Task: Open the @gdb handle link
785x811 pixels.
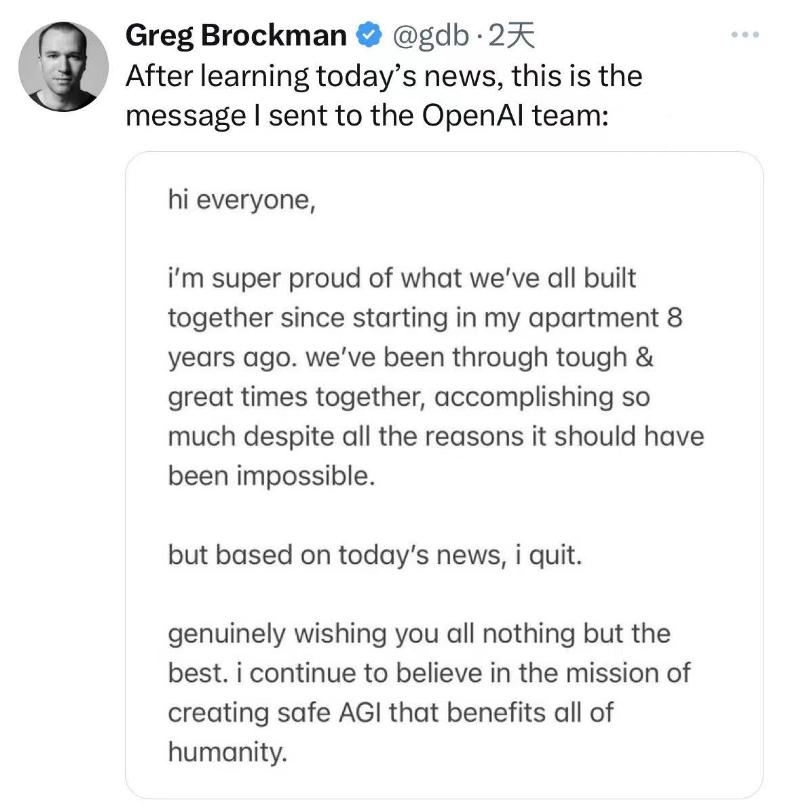Action: tap(430, 36)
